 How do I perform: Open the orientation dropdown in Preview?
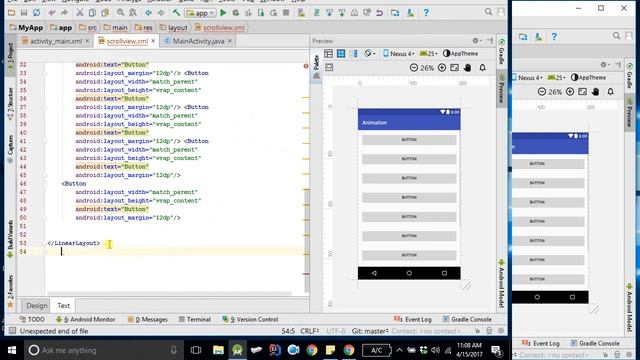370,53
